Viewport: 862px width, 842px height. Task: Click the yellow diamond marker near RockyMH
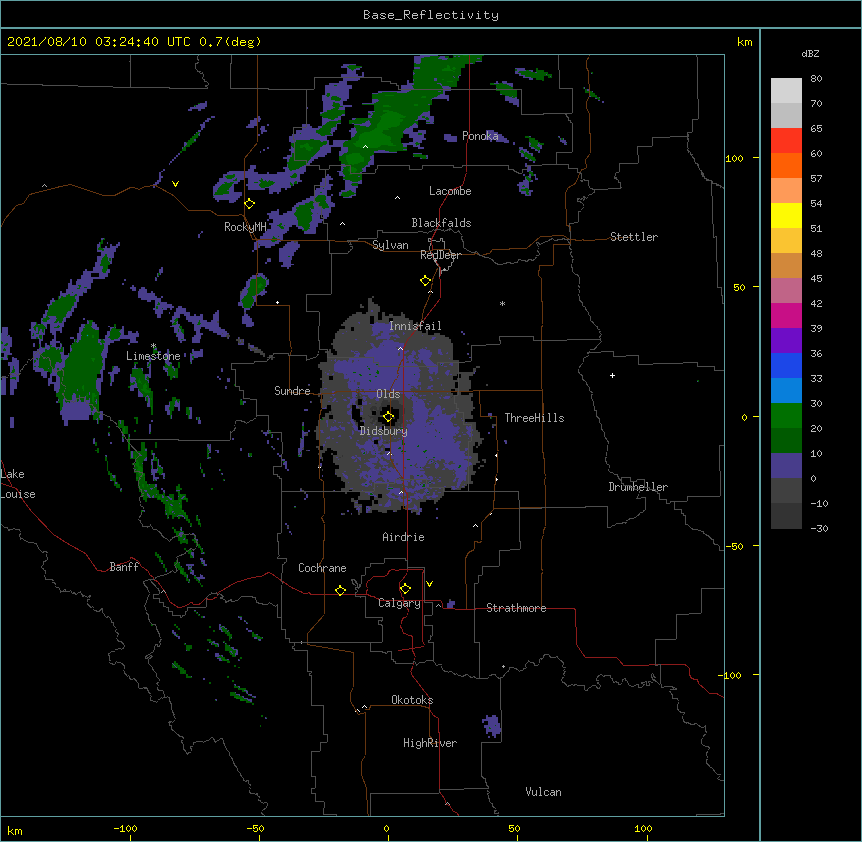[250, 204]
